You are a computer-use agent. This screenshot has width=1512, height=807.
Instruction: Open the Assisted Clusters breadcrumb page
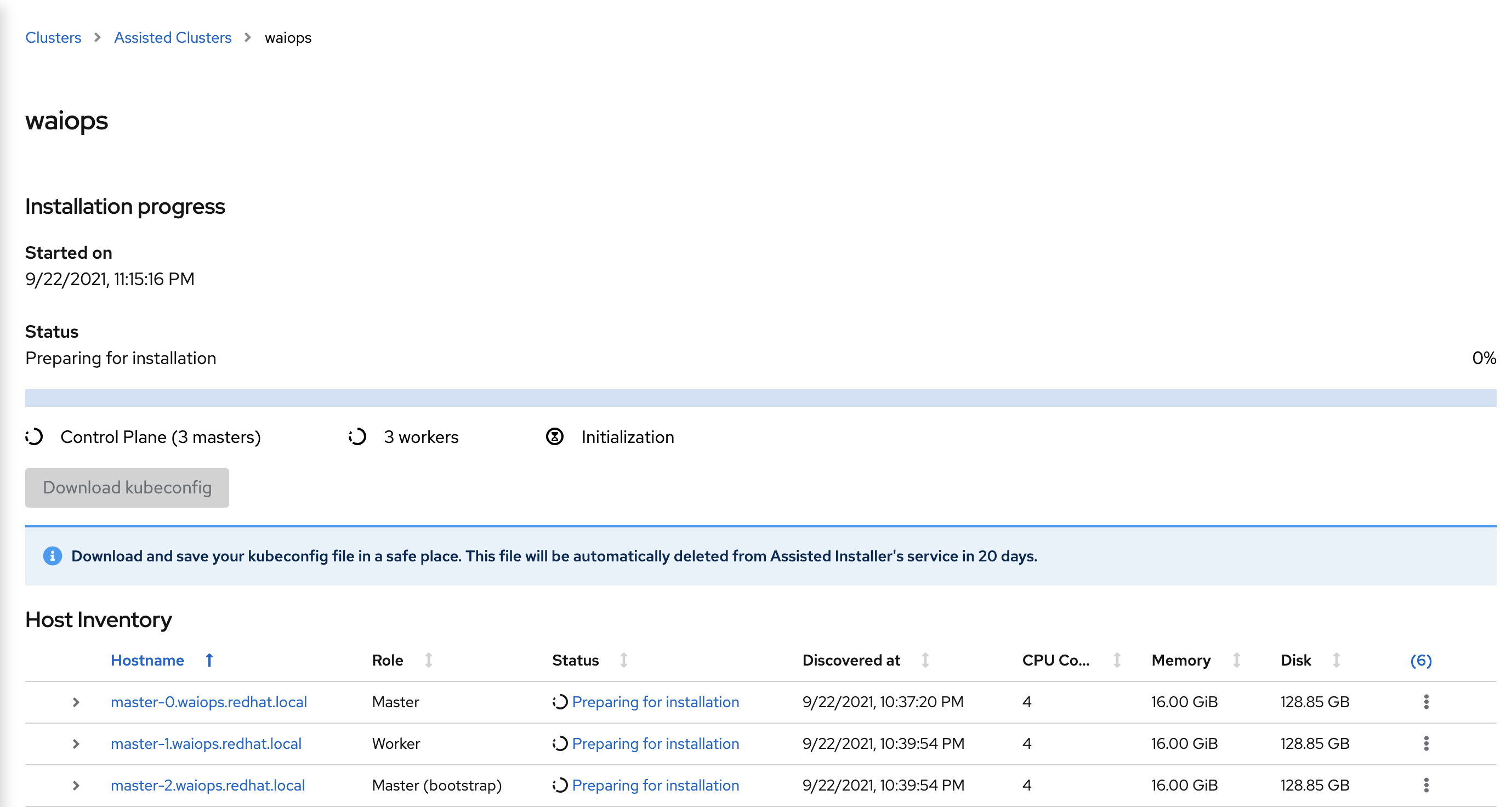(x=172, y=37)
